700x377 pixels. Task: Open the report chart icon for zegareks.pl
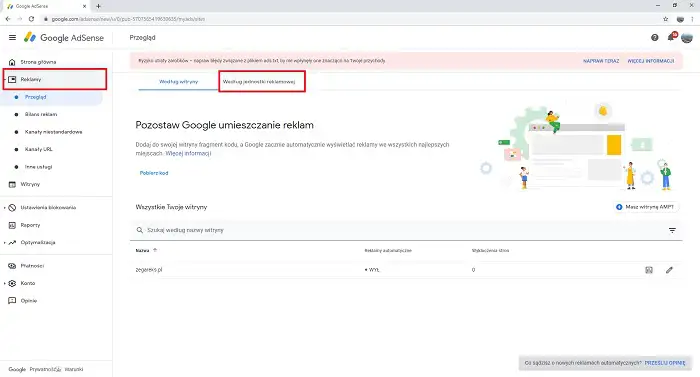point(649,270)
